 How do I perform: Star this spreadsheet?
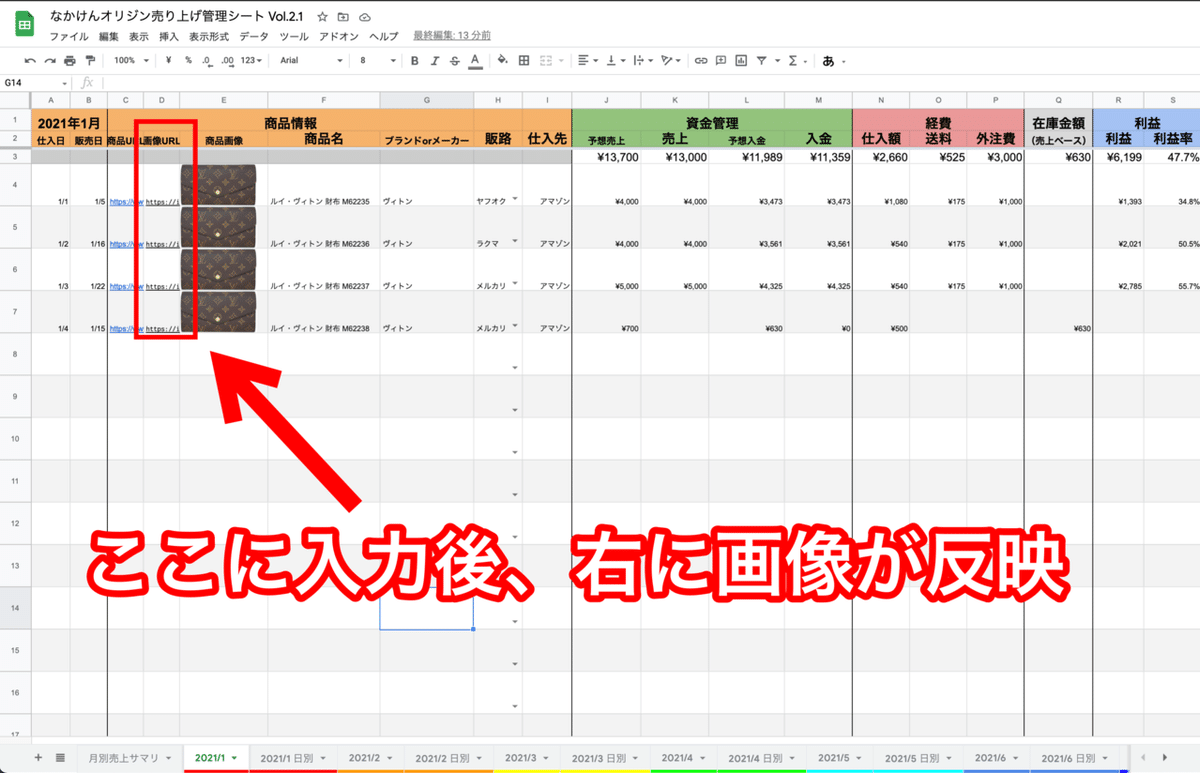point(322,17)
